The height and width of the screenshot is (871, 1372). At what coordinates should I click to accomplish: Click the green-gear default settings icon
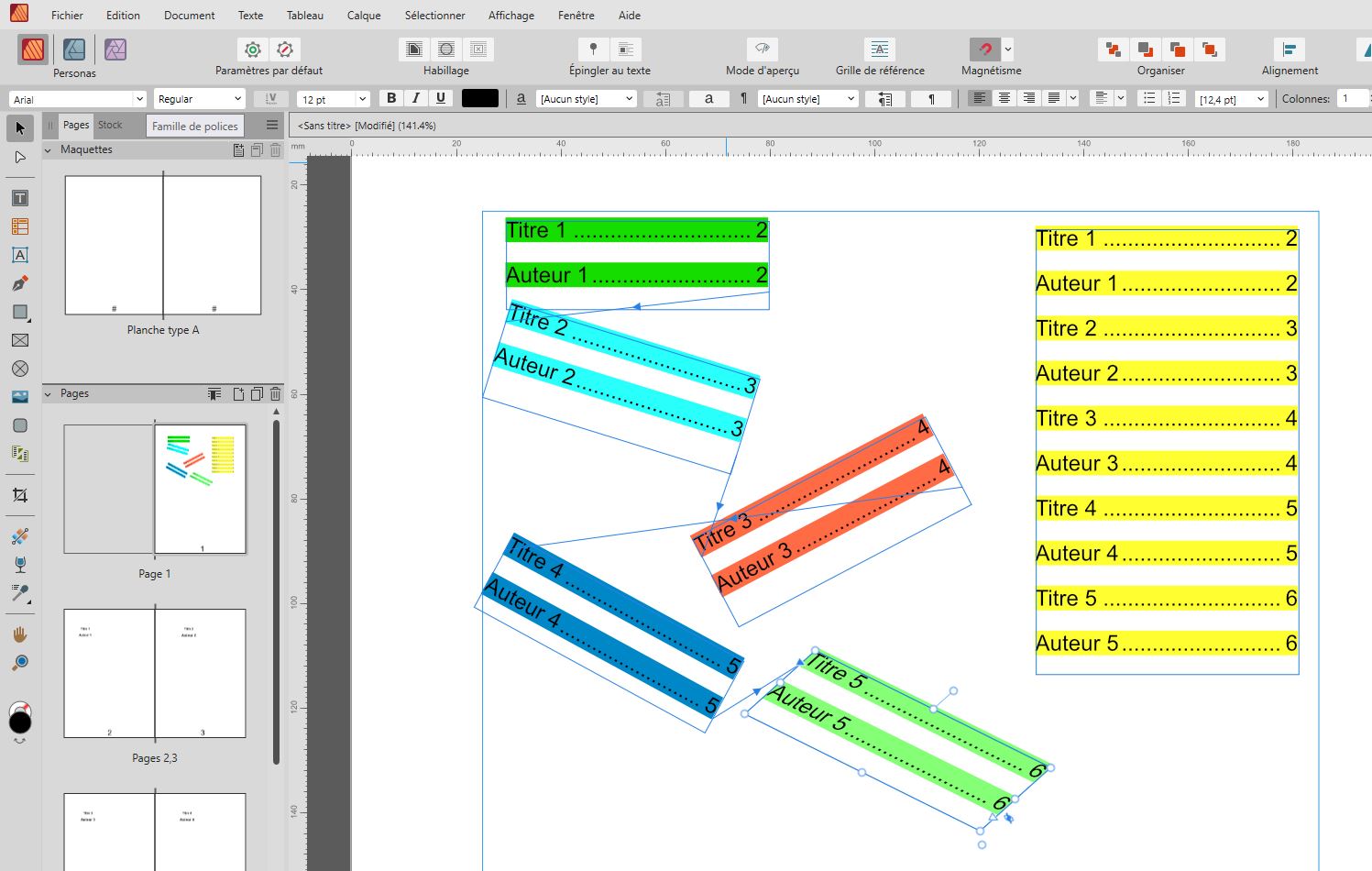(x=253, y=50)
